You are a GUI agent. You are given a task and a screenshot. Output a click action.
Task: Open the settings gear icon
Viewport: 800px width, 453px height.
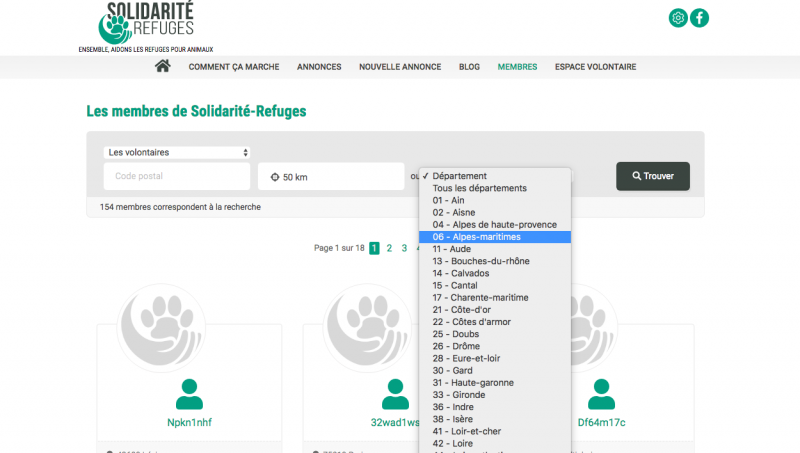pyautogui.click(x=678, y=18)
